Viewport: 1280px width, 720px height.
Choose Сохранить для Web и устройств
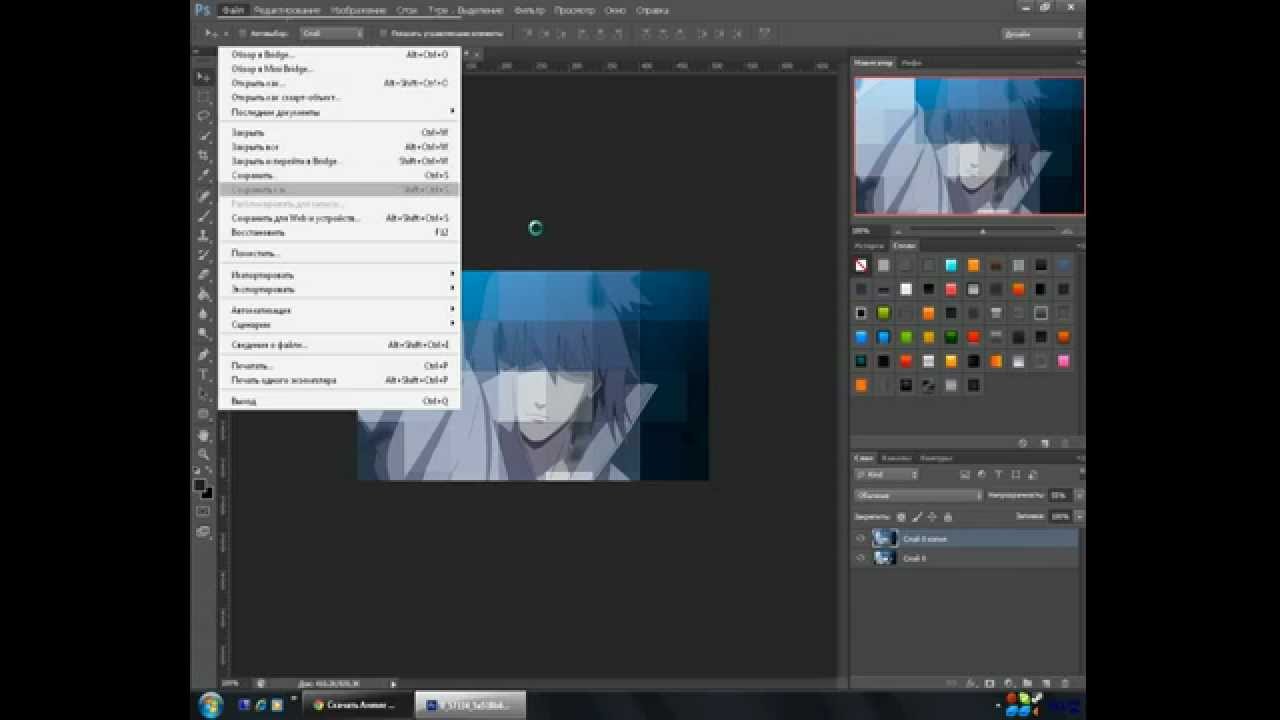(340, 218)
